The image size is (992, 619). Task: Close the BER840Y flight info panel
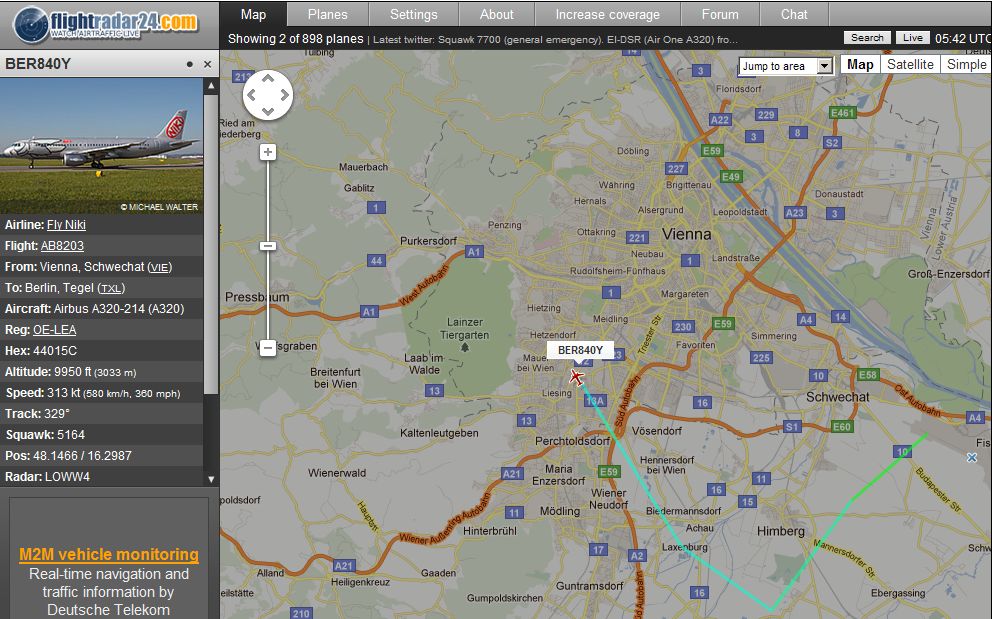[x=207, y=64]
